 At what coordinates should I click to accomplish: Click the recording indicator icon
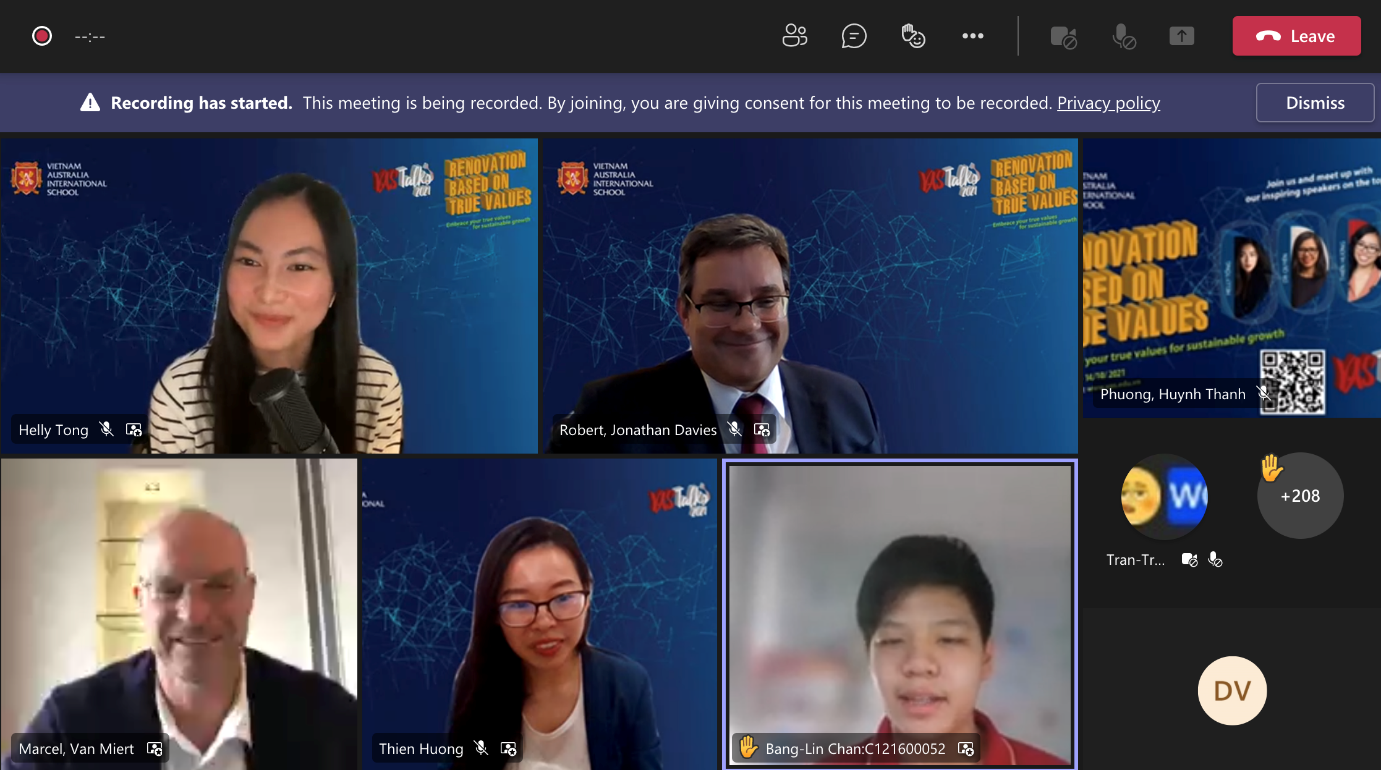[42, 36]
